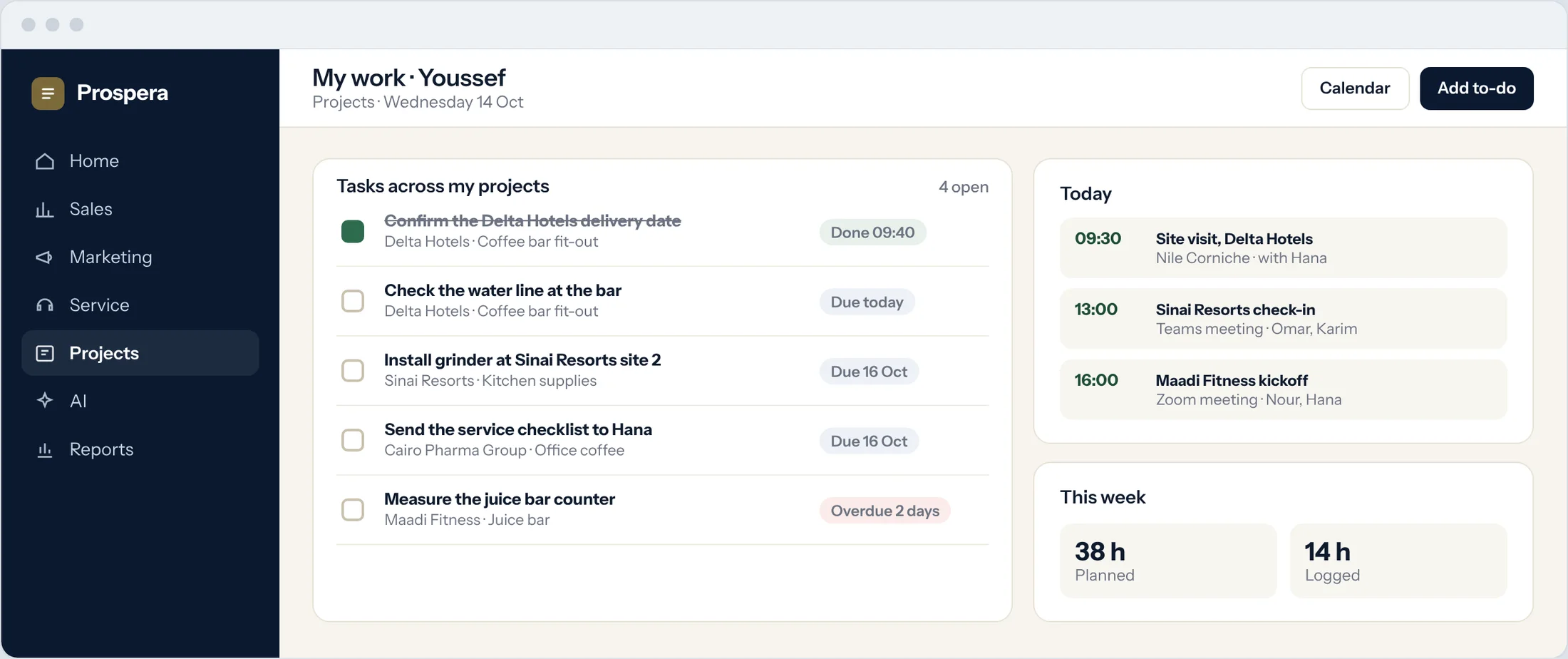Image resolution: width=1568 pixels, height=659 pixels.
Task: Click the AI sparkle icon
Action: 45,401
